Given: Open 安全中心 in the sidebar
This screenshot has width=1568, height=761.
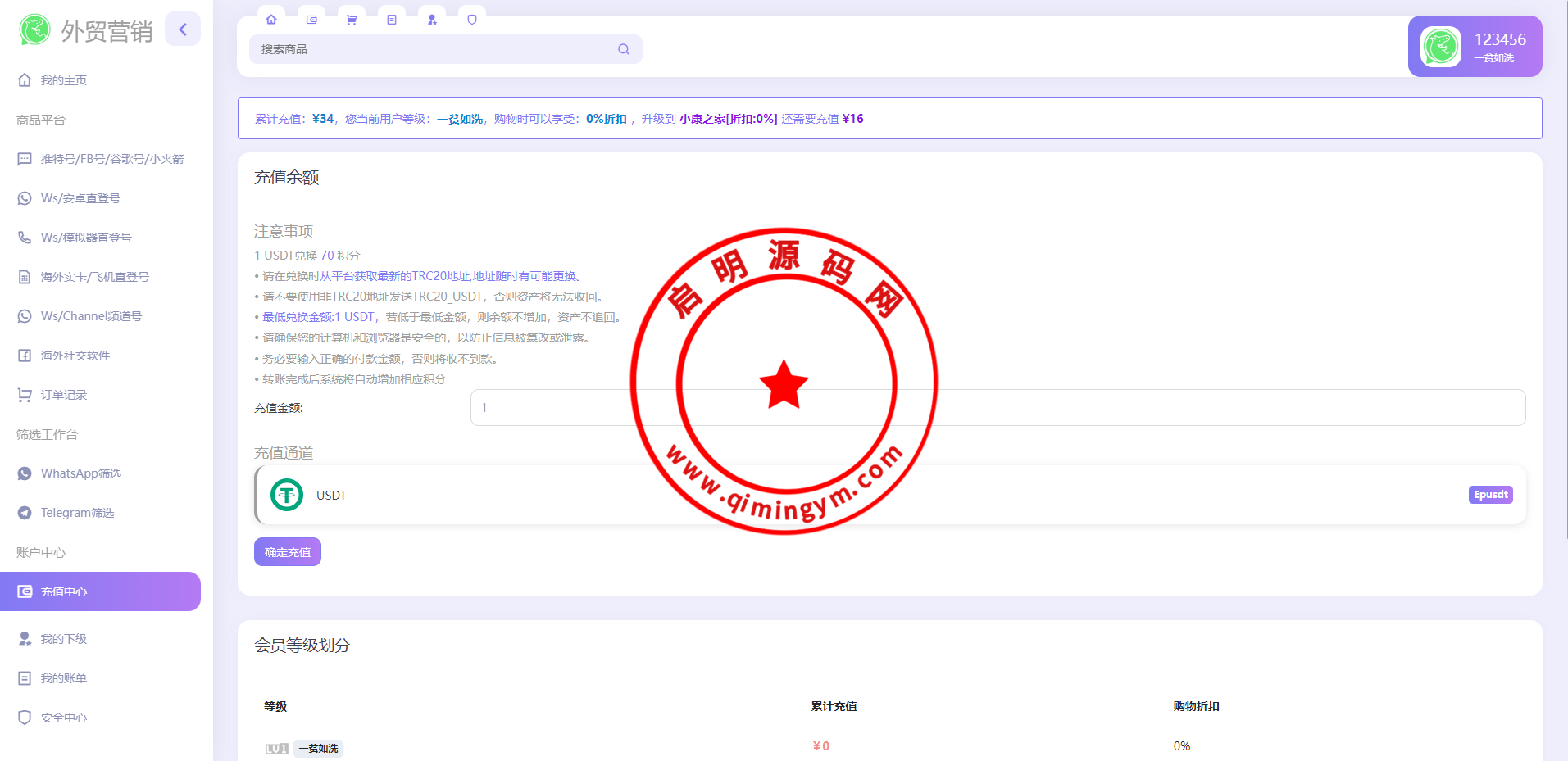Looking at the screenshot, I should point(64,718).
